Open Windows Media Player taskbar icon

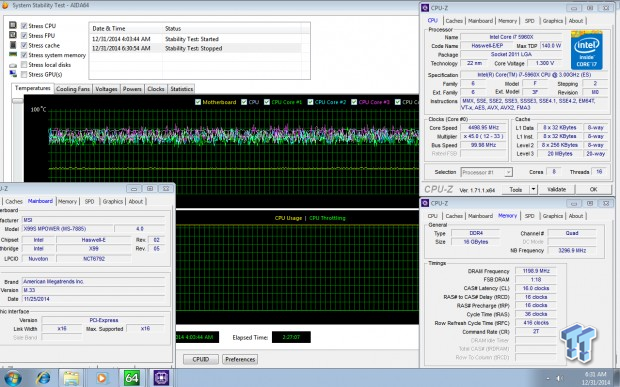pos(101,378)
